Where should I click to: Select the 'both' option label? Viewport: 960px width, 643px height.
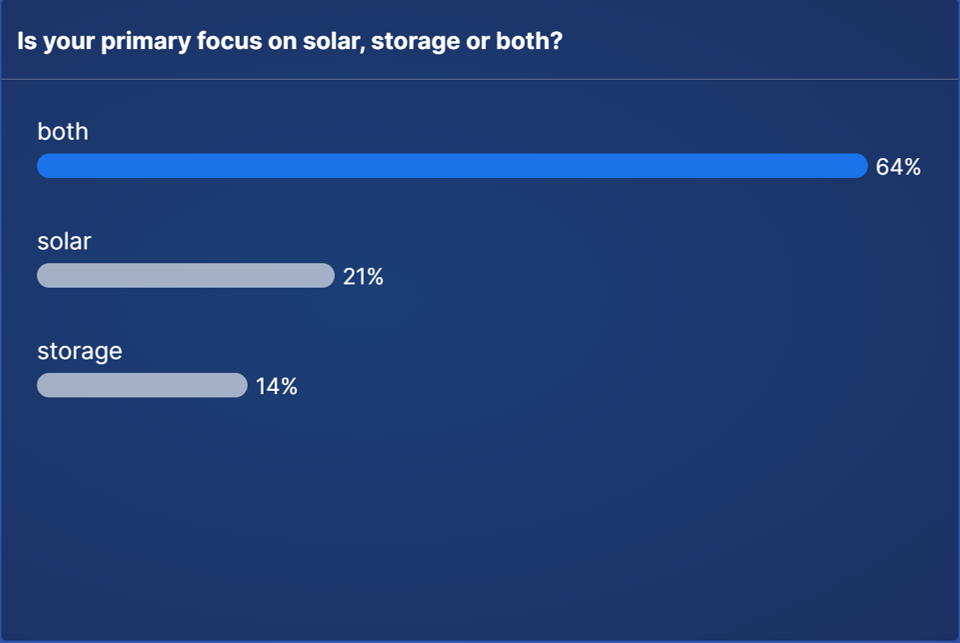point(62,131)
